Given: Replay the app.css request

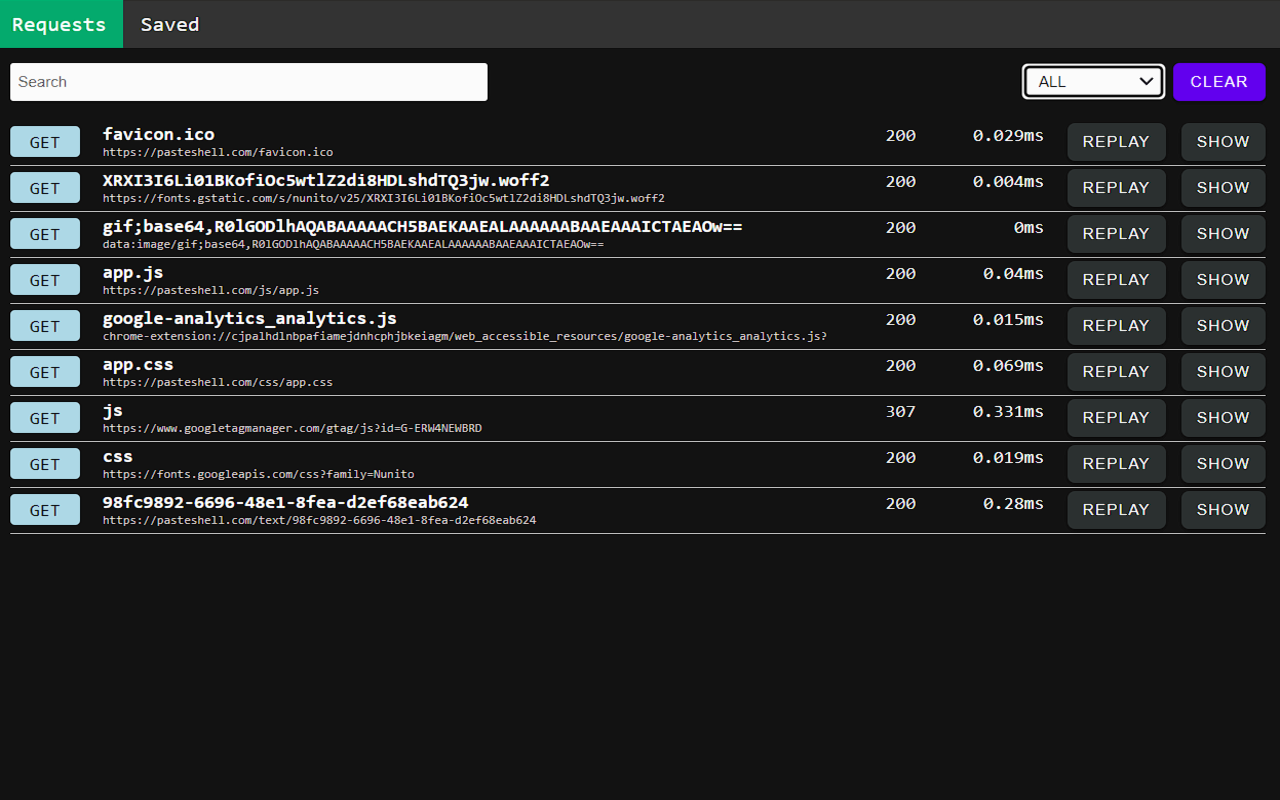Looking at the screenshot, I should coord(1116,372).
